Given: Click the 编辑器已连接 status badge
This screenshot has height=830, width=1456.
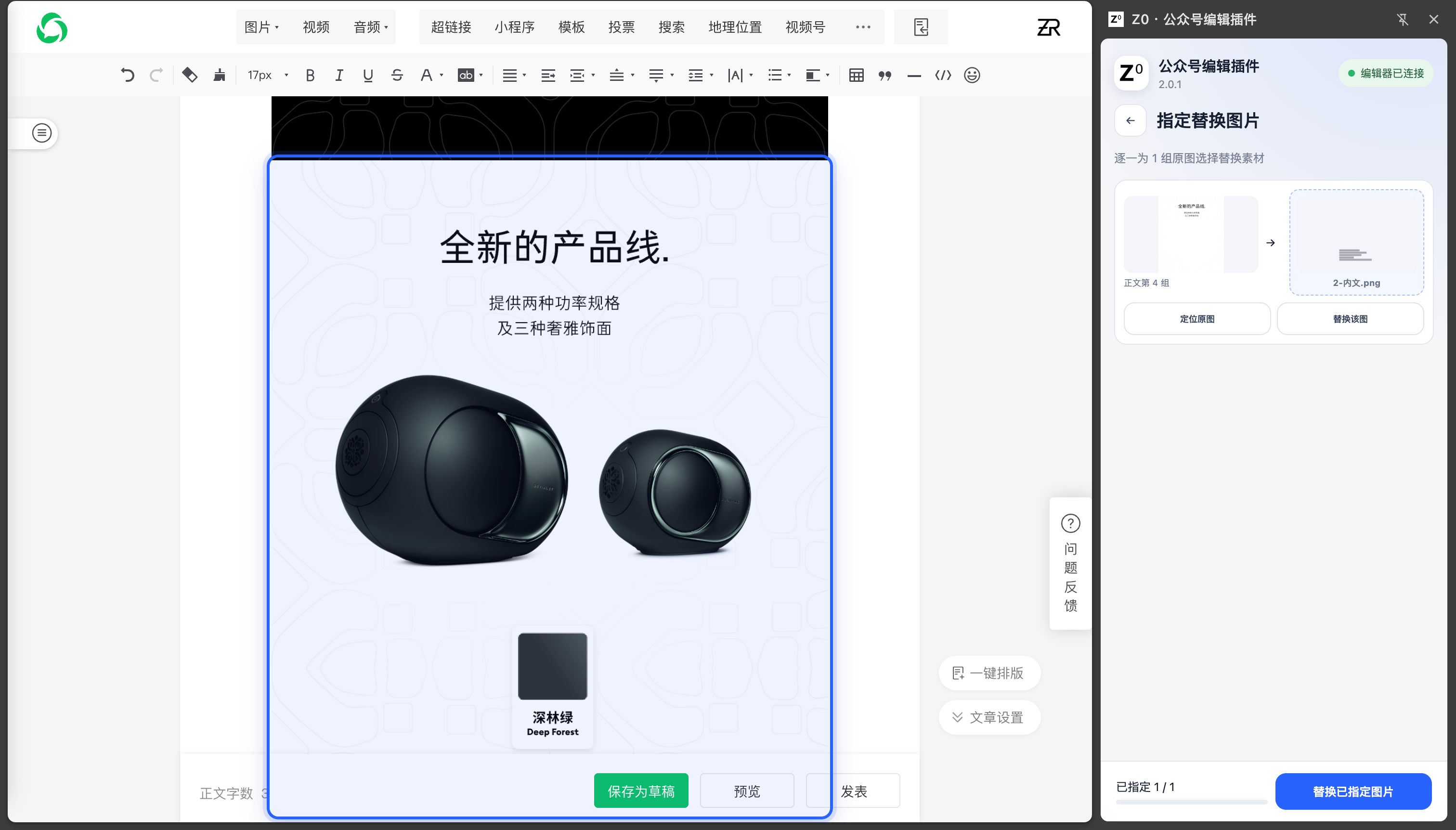Looking at the screenshot, I should (x=1385, y=73).
